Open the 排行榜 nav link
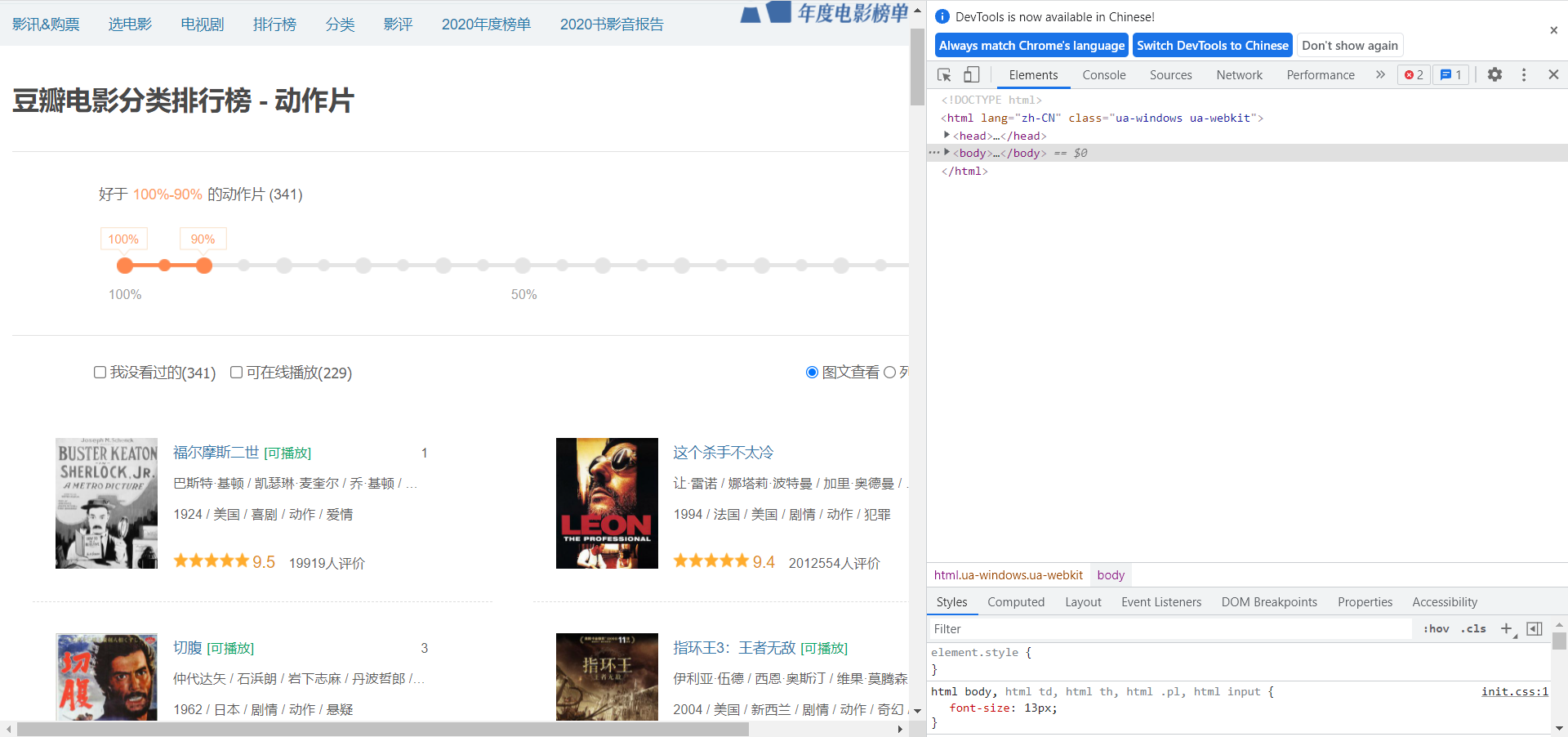 (x=274, y=24)
